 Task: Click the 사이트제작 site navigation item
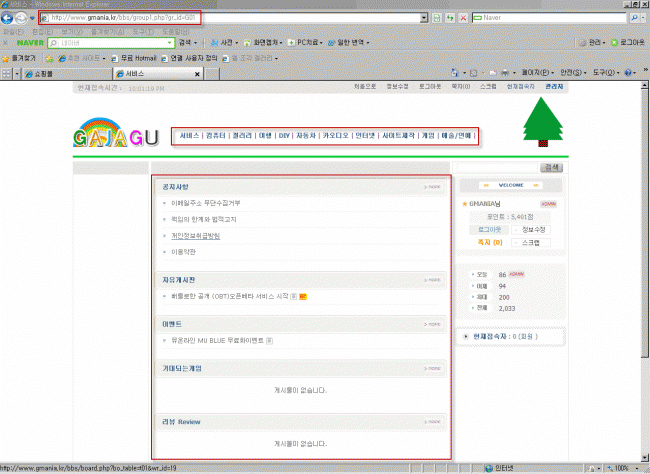(398, 136)
